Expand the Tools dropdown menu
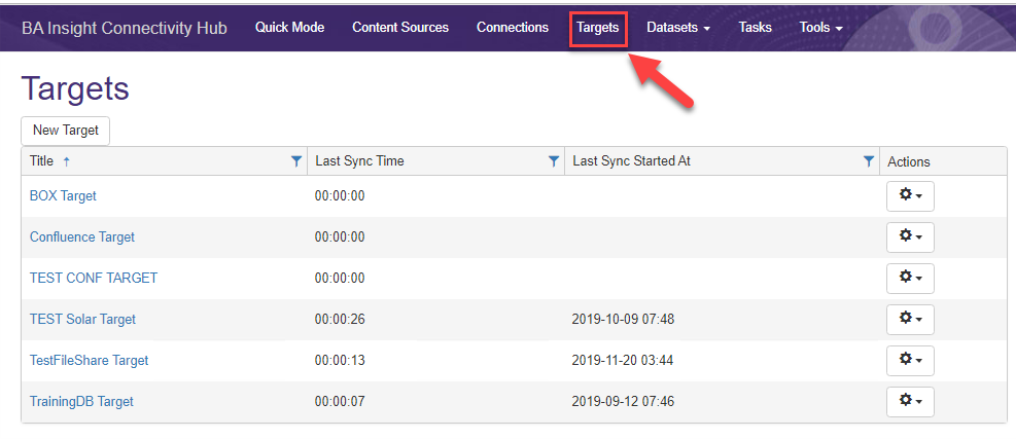 point(820,28)
